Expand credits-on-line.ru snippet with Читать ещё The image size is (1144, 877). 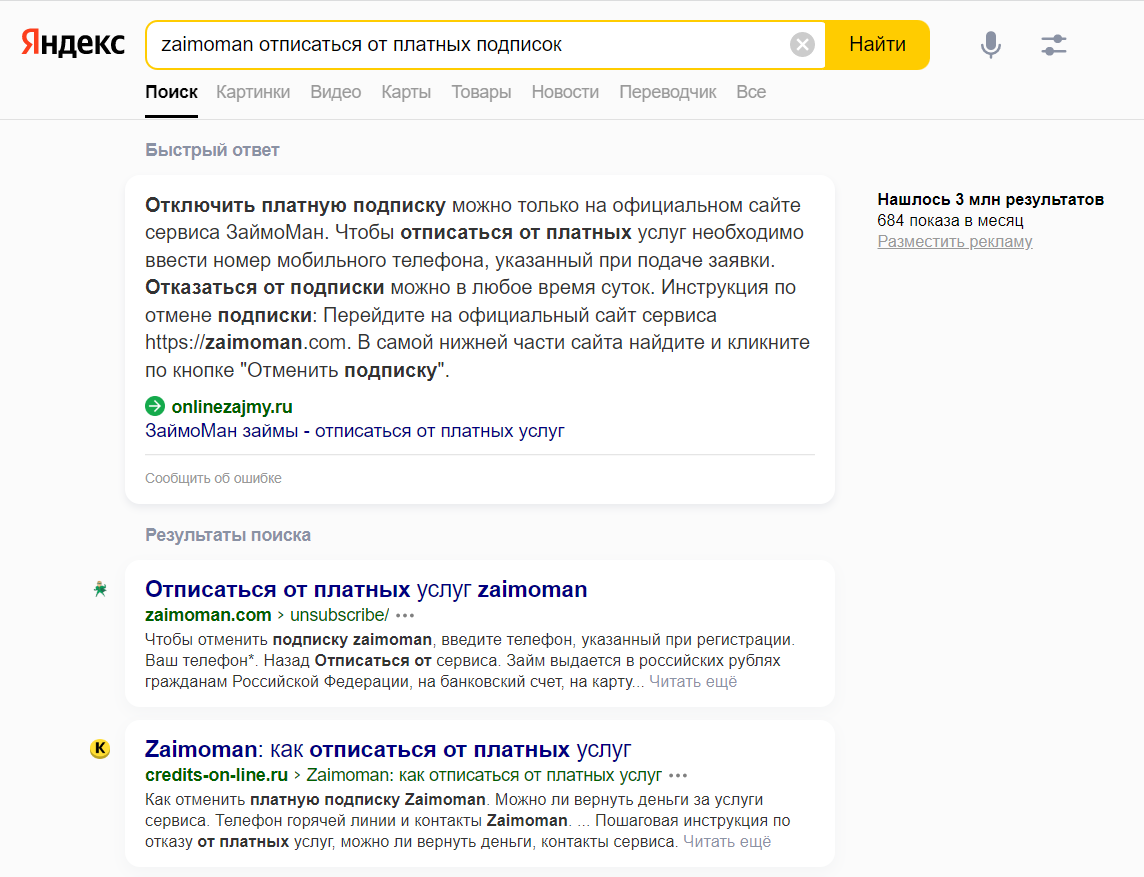(727, 841)
